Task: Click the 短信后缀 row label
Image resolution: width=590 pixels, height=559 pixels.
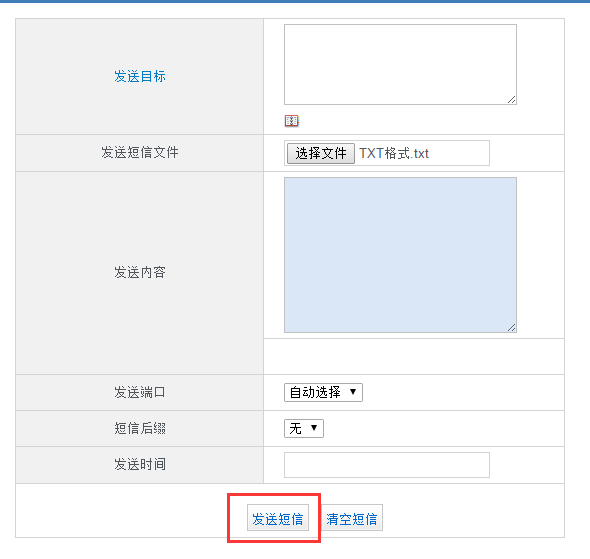Action: pos(140,428)
